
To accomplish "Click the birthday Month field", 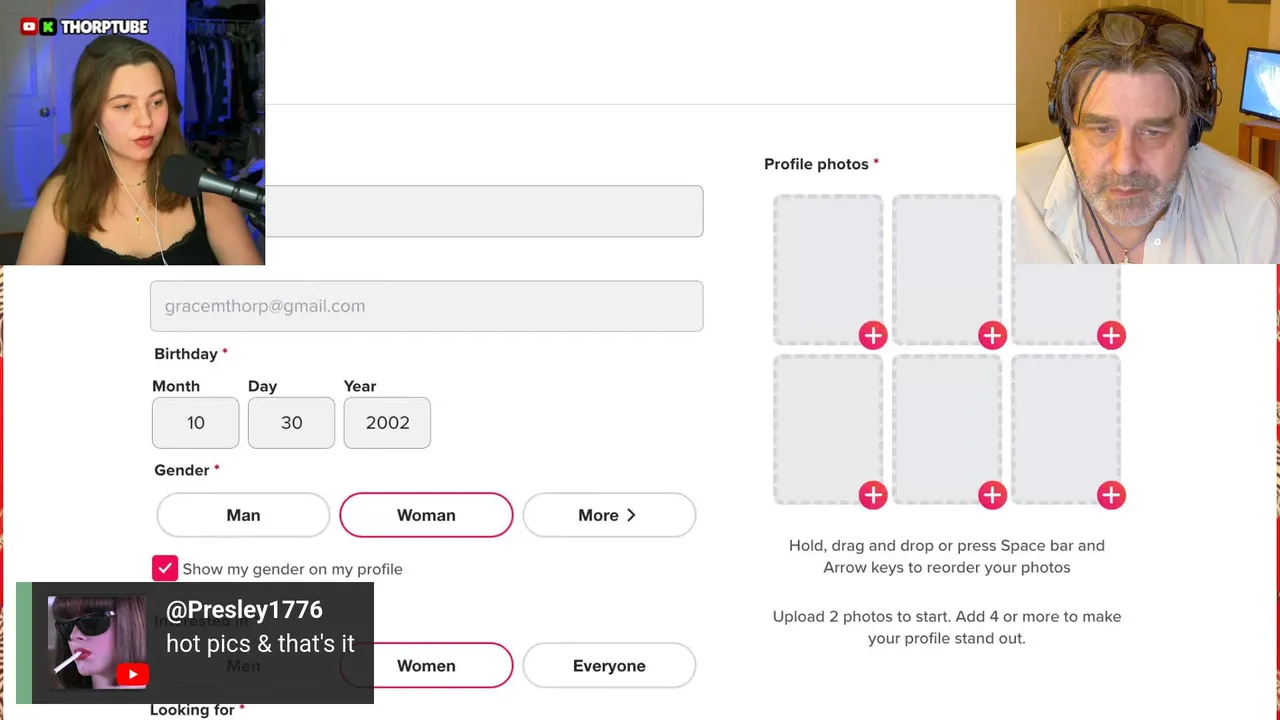I will (195, 423).
